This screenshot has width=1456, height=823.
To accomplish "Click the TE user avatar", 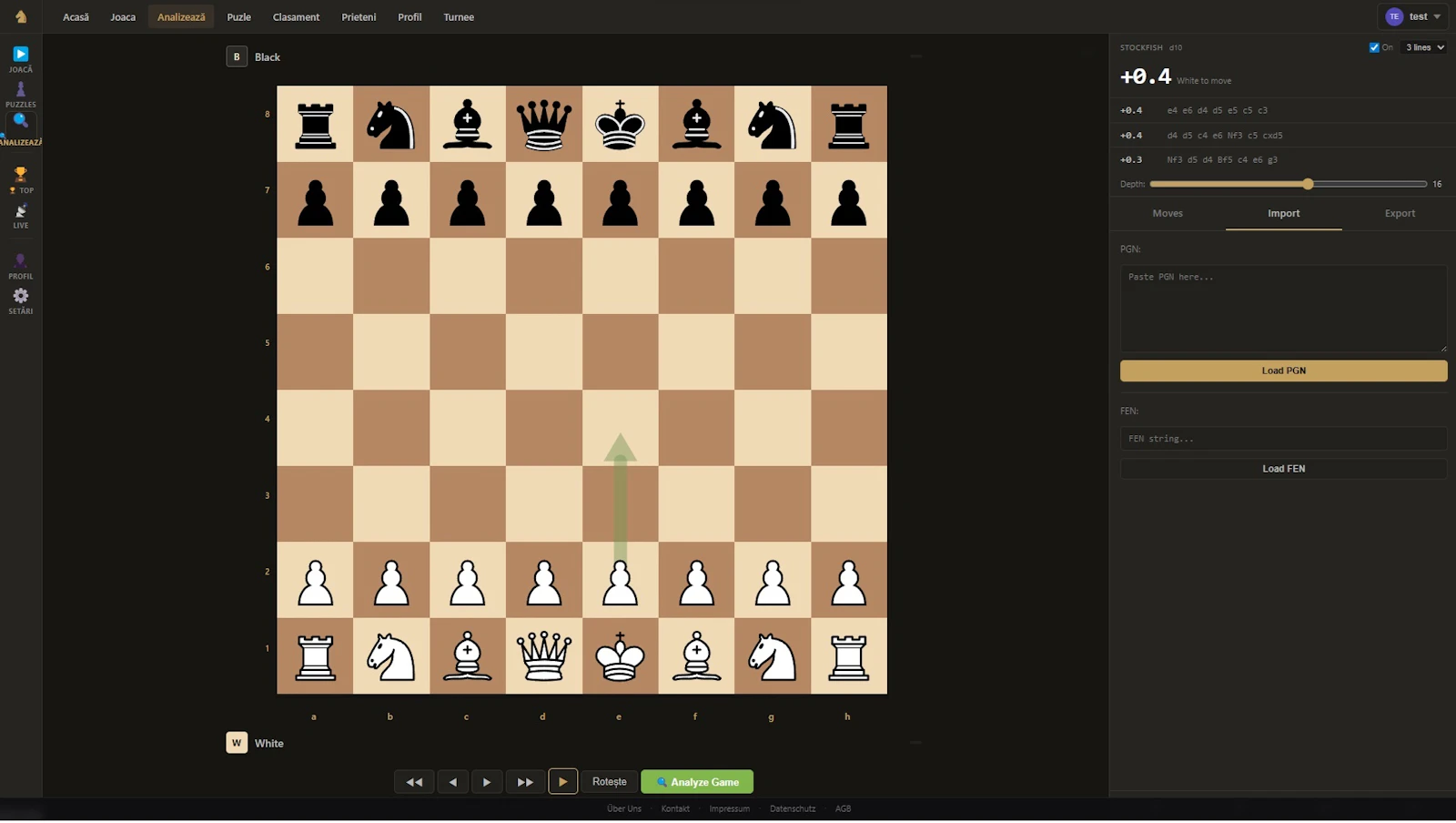I will point(1394,16).
